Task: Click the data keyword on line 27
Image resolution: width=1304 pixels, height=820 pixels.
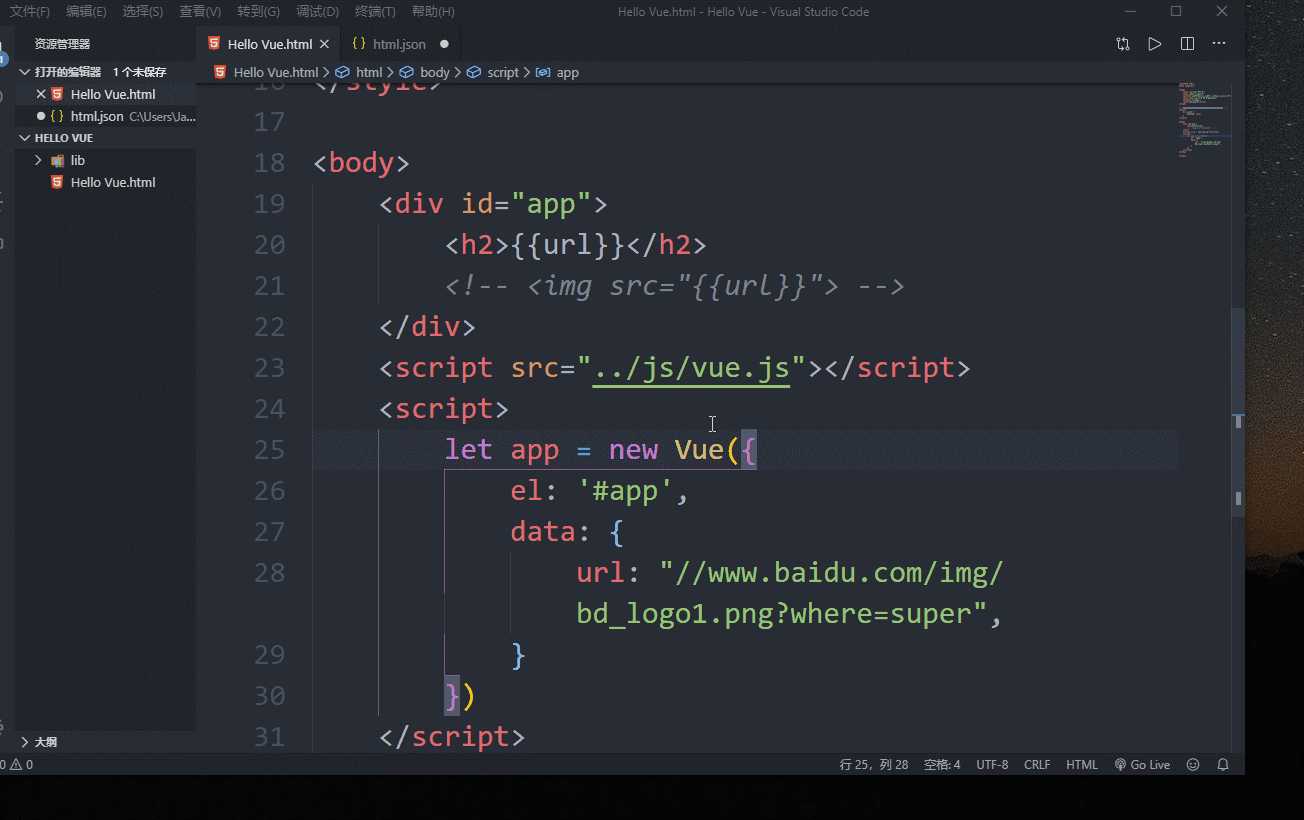Action: pos(543,532)
